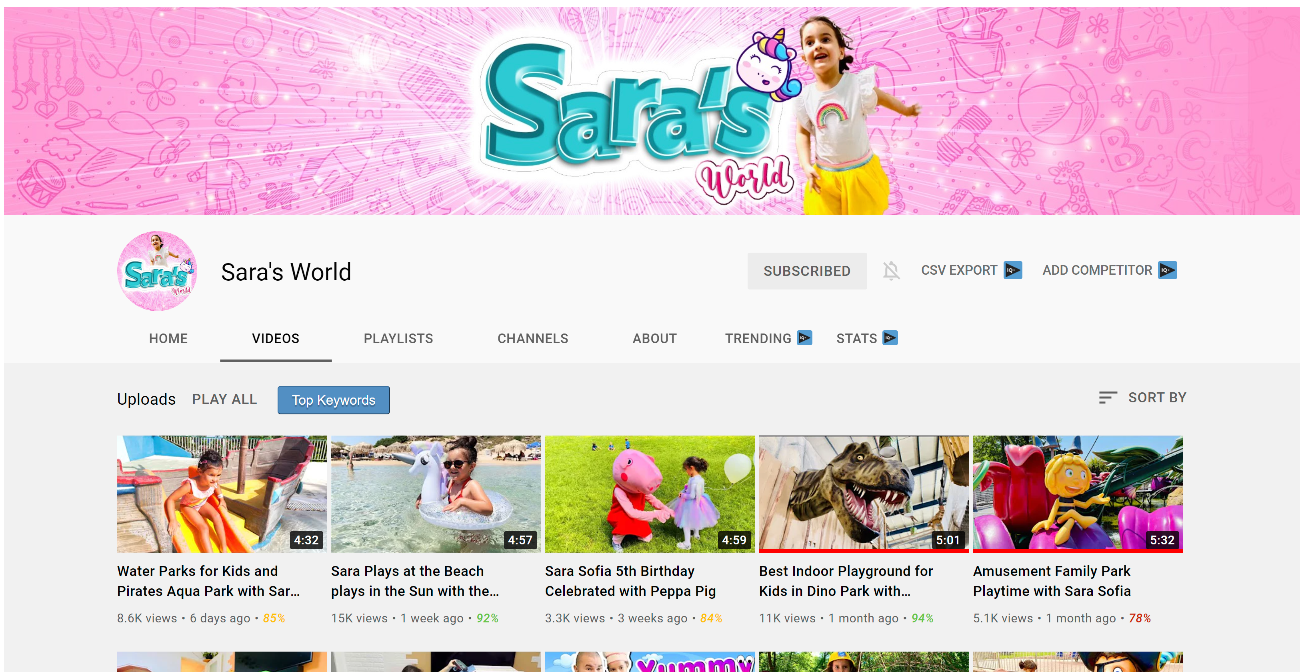This screenshot has width=1300, height=672.
Task: Click the Trending tab badge icon
Action: pos(804,338)
